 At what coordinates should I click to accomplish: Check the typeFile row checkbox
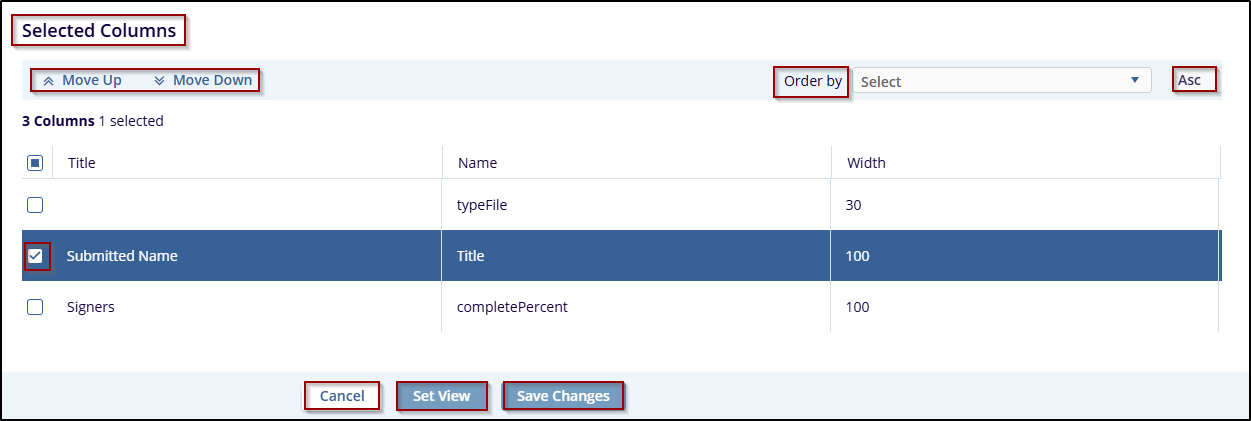click(35, 205)
